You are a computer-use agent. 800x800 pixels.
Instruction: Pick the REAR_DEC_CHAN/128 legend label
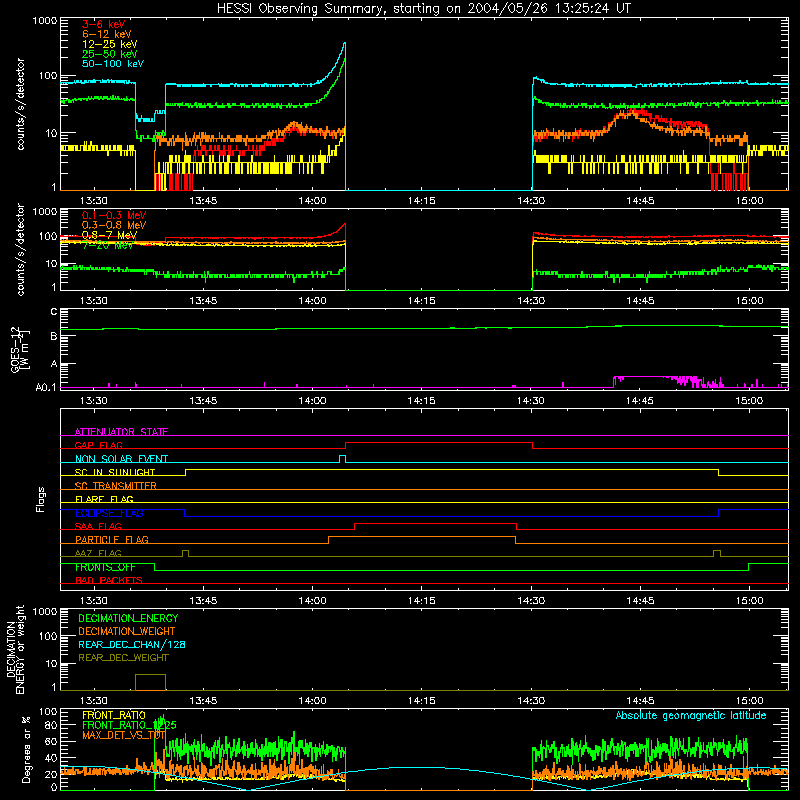click(x=132, y=644)
